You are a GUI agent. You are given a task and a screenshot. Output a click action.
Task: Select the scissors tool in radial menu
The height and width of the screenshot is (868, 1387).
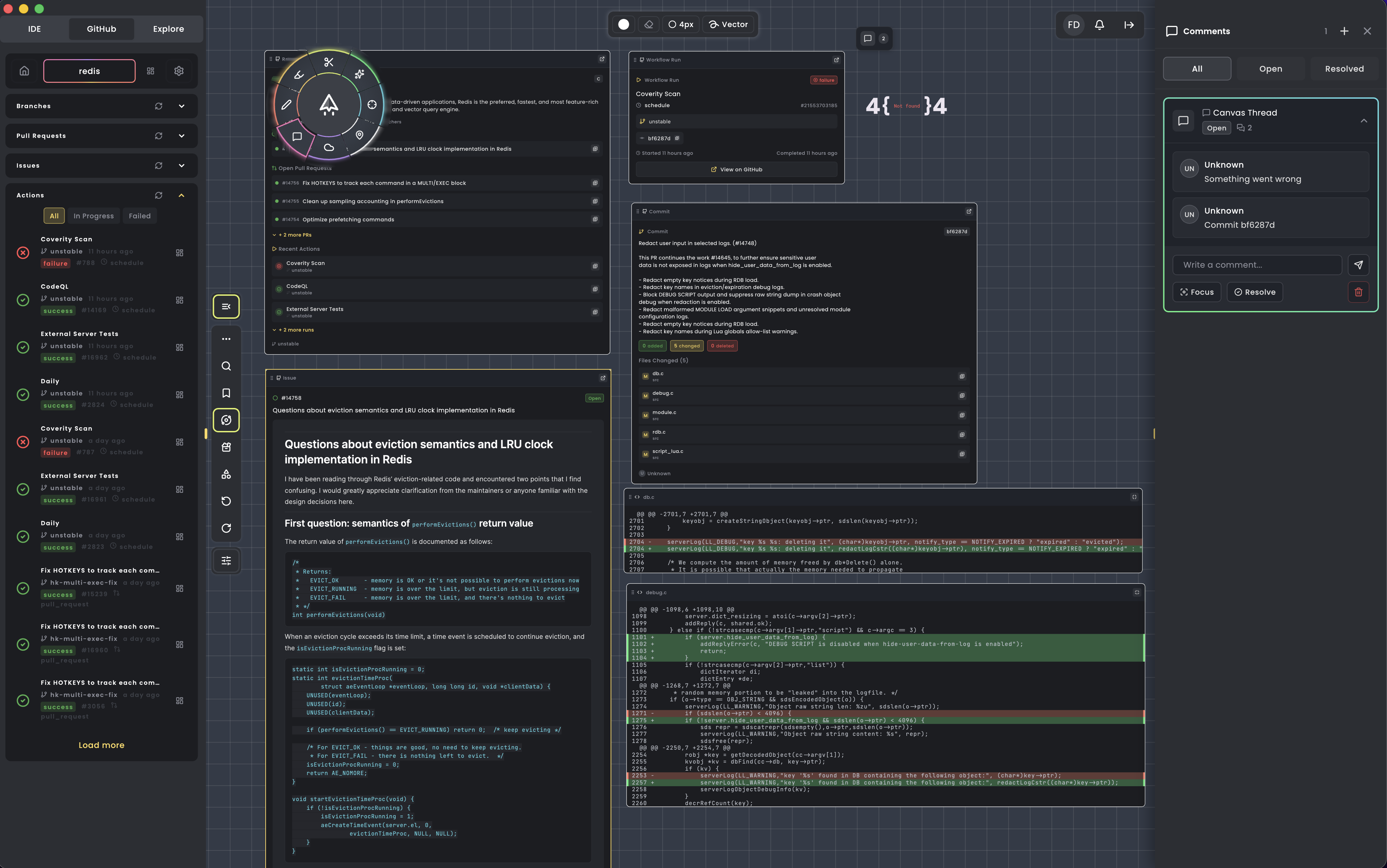329,62
